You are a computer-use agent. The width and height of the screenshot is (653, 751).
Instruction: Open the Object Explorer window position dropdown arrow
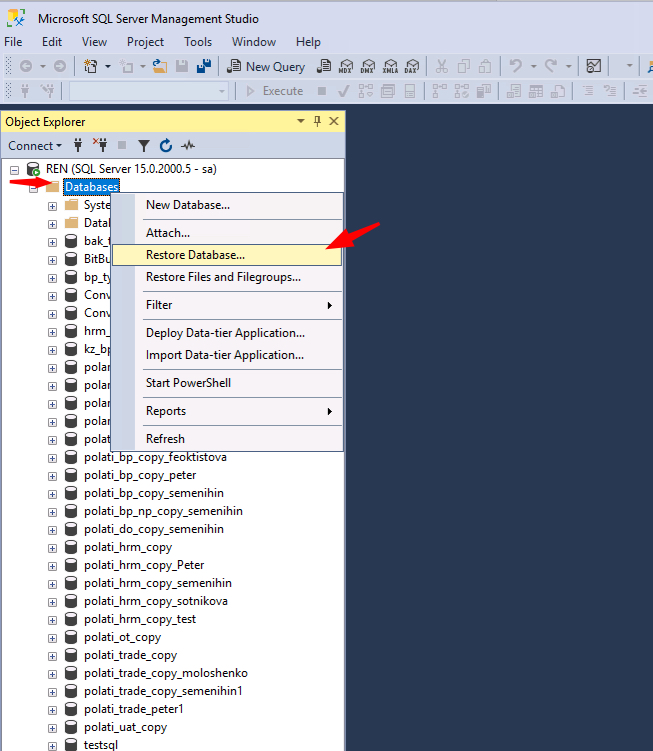tap(301, 121)
